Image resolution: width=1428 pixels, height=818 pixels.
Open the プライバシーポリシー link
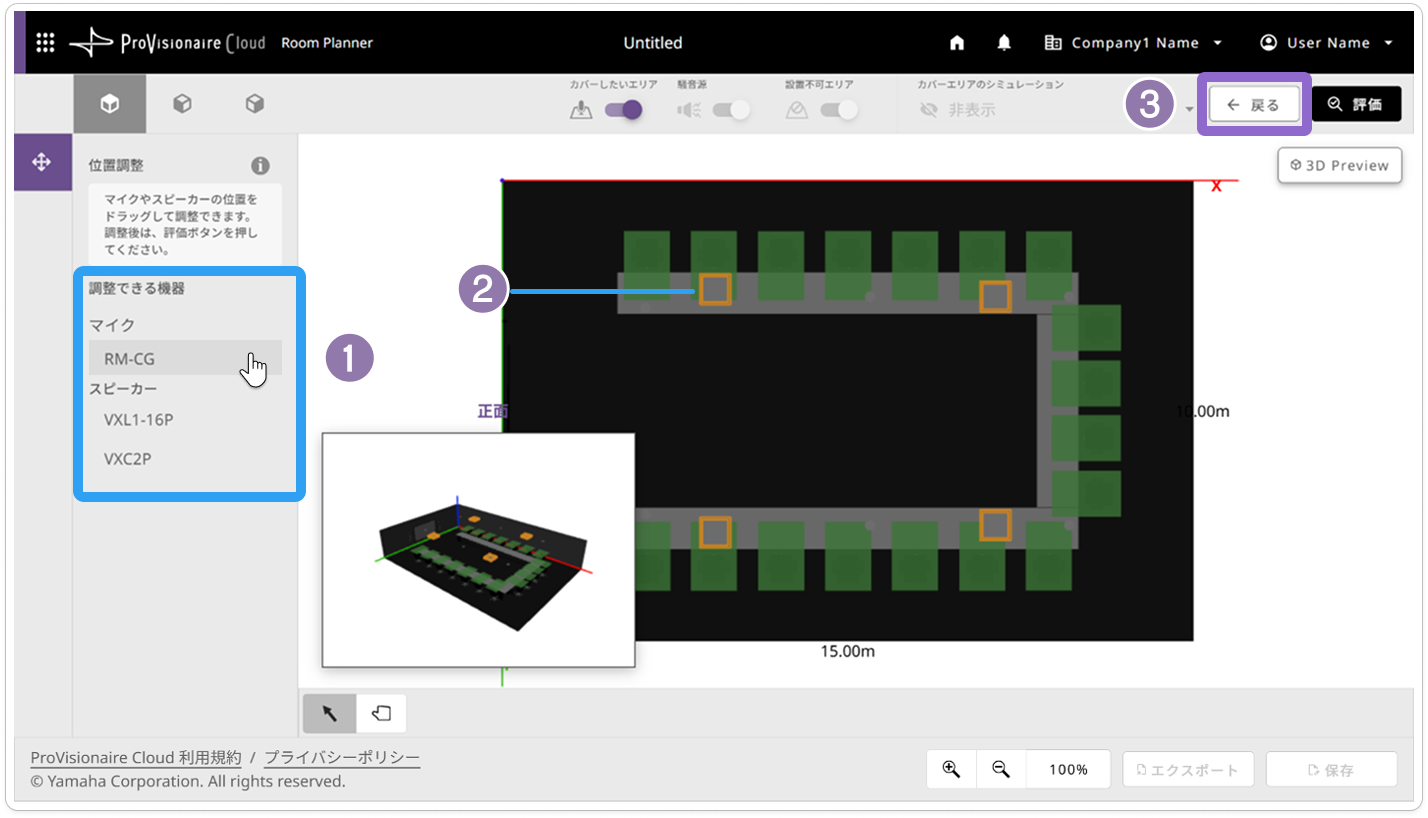(342, 758)
